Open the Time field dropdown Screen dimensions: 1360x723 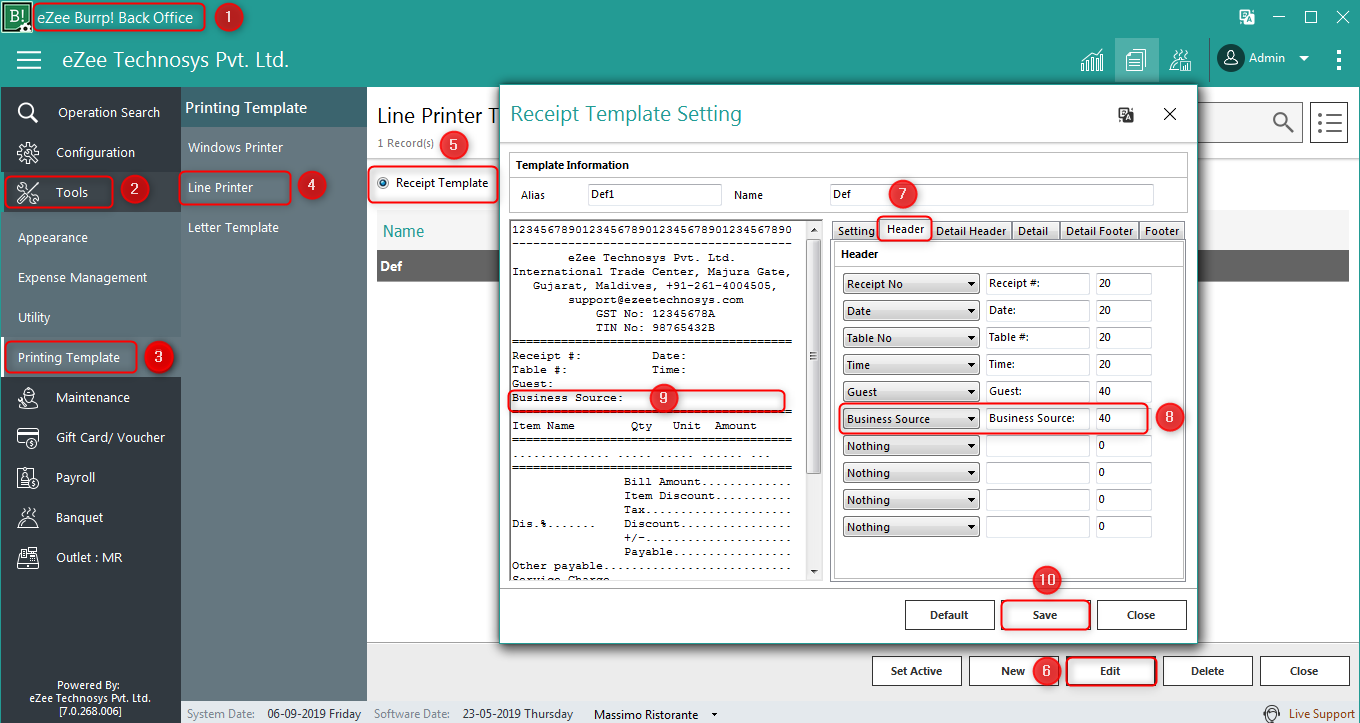[911, 365]
